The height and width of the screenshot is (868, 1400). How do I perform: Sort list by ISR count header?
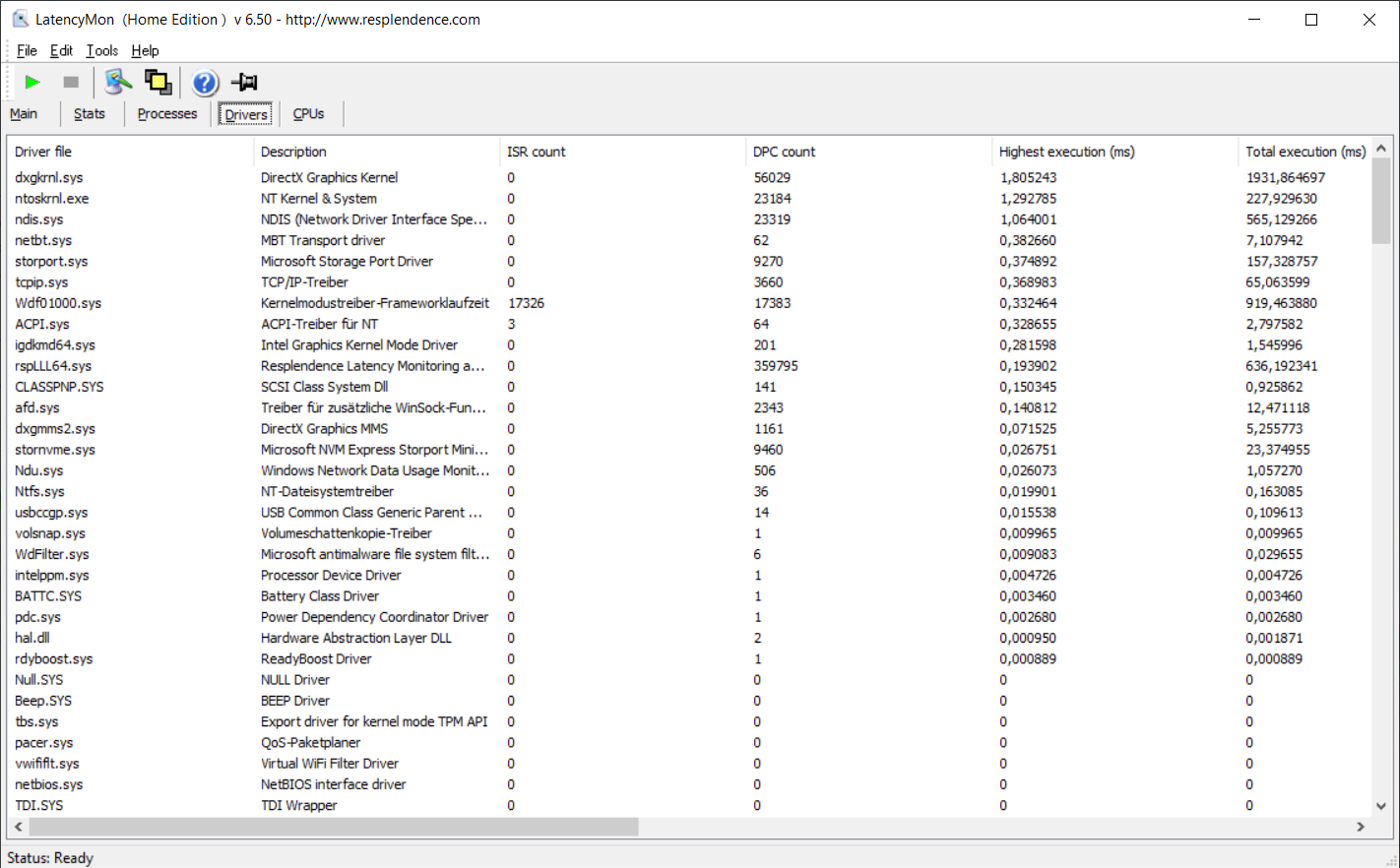536,152
